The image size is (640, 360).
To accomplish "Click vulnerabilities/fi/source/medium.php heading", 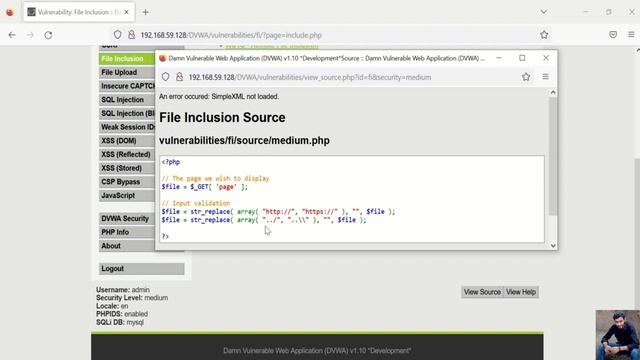I will (x=244, y=140).
